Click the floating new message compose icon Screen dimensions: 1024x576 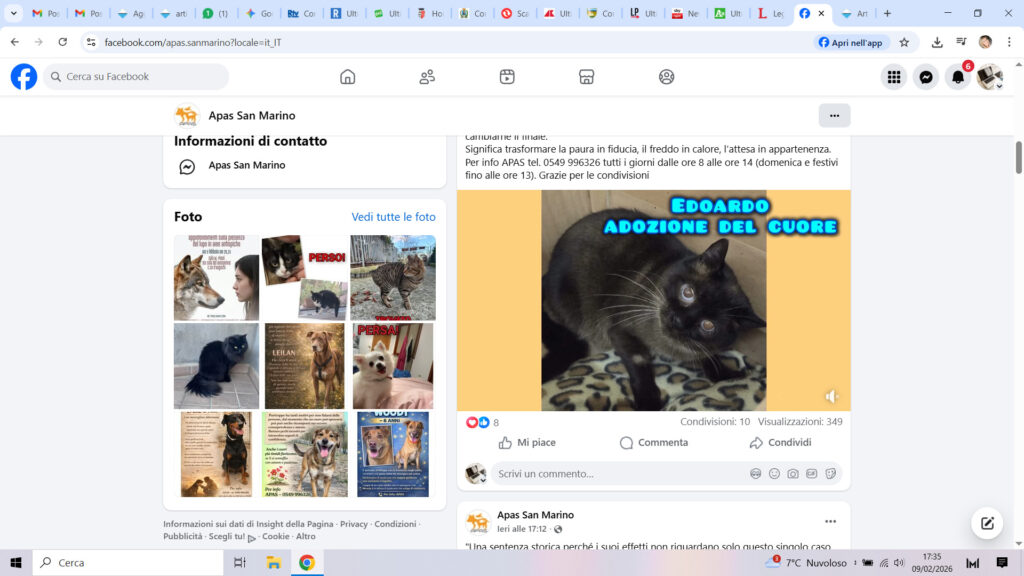point(987,523)
